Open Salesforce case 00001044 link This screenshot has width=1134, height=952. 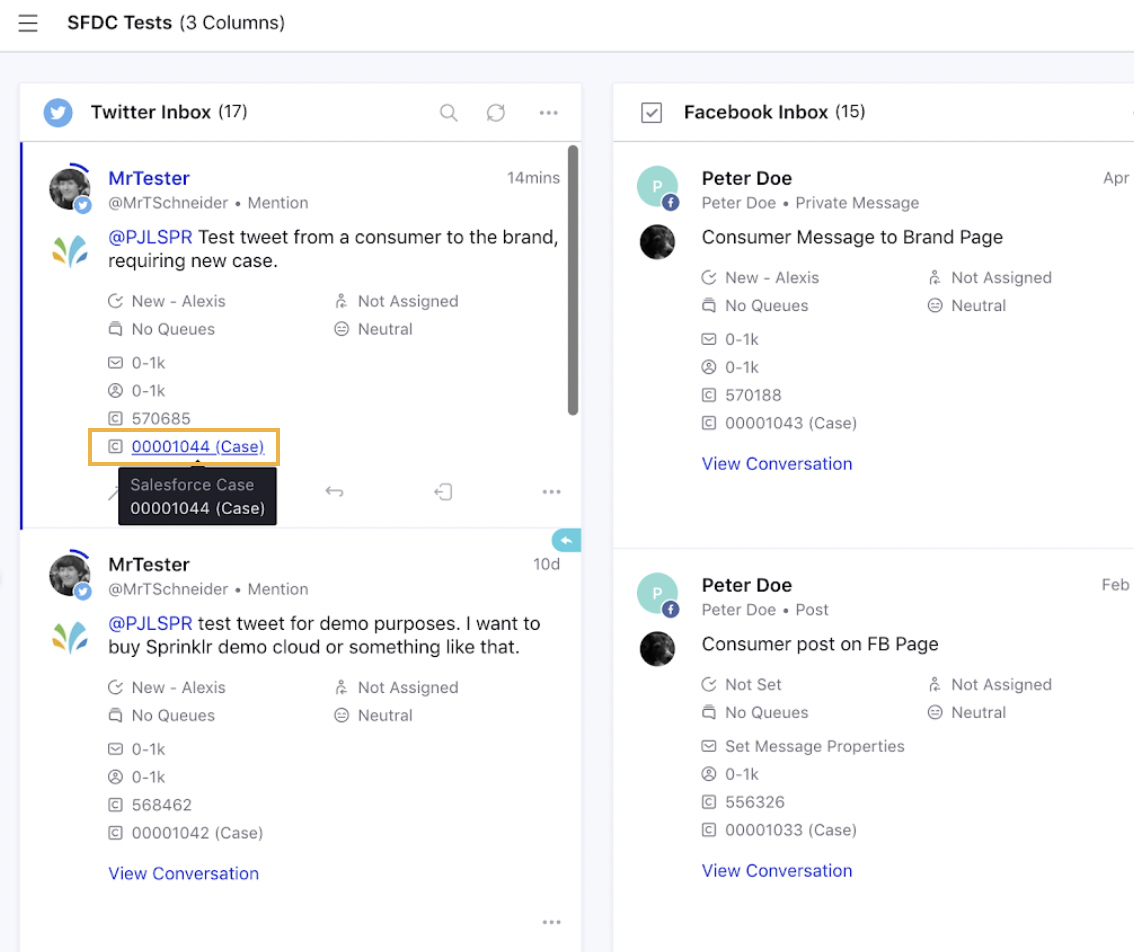[x=197, y=447]
